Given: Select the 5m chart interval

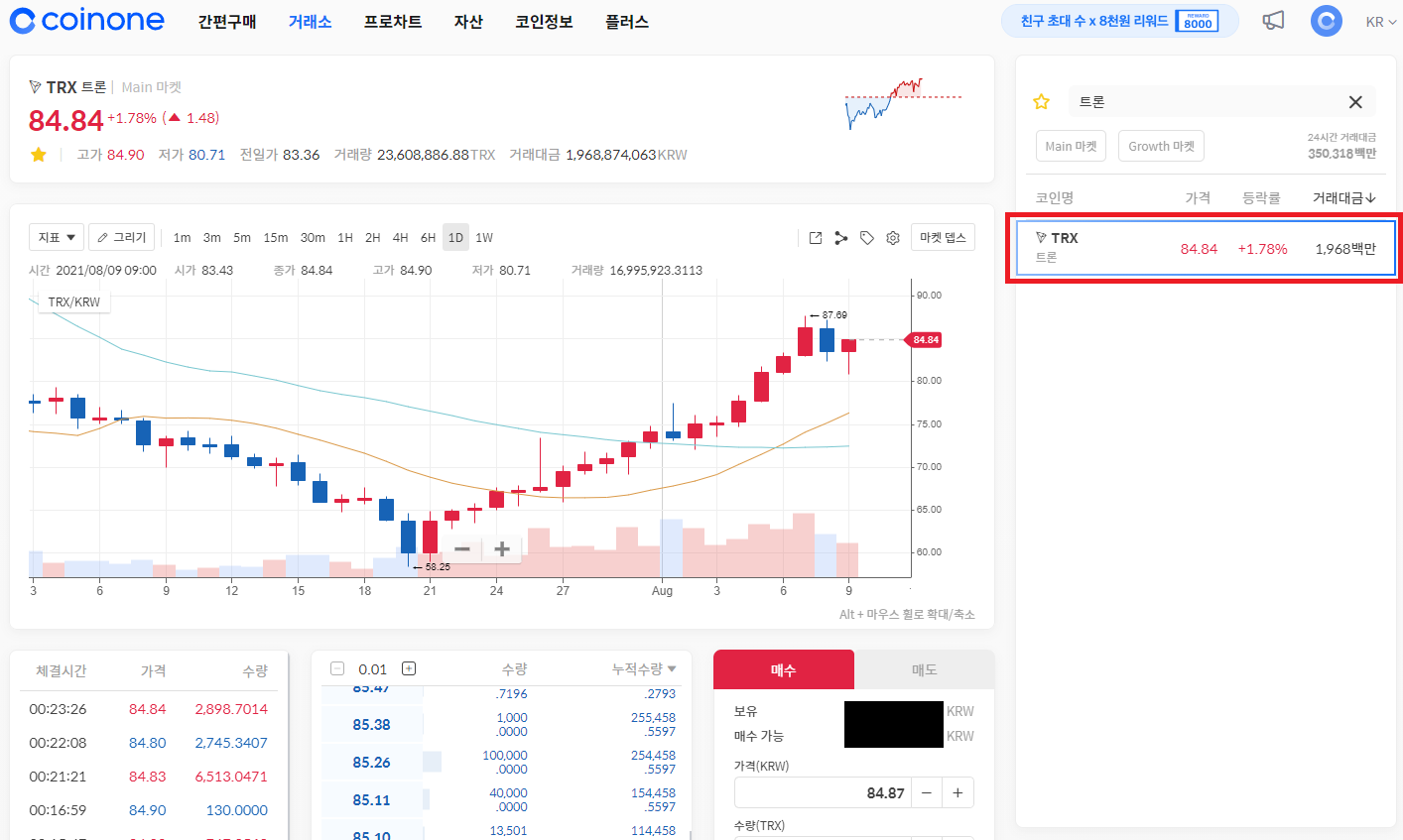Looking at the screenshot, I should [242, 237].
